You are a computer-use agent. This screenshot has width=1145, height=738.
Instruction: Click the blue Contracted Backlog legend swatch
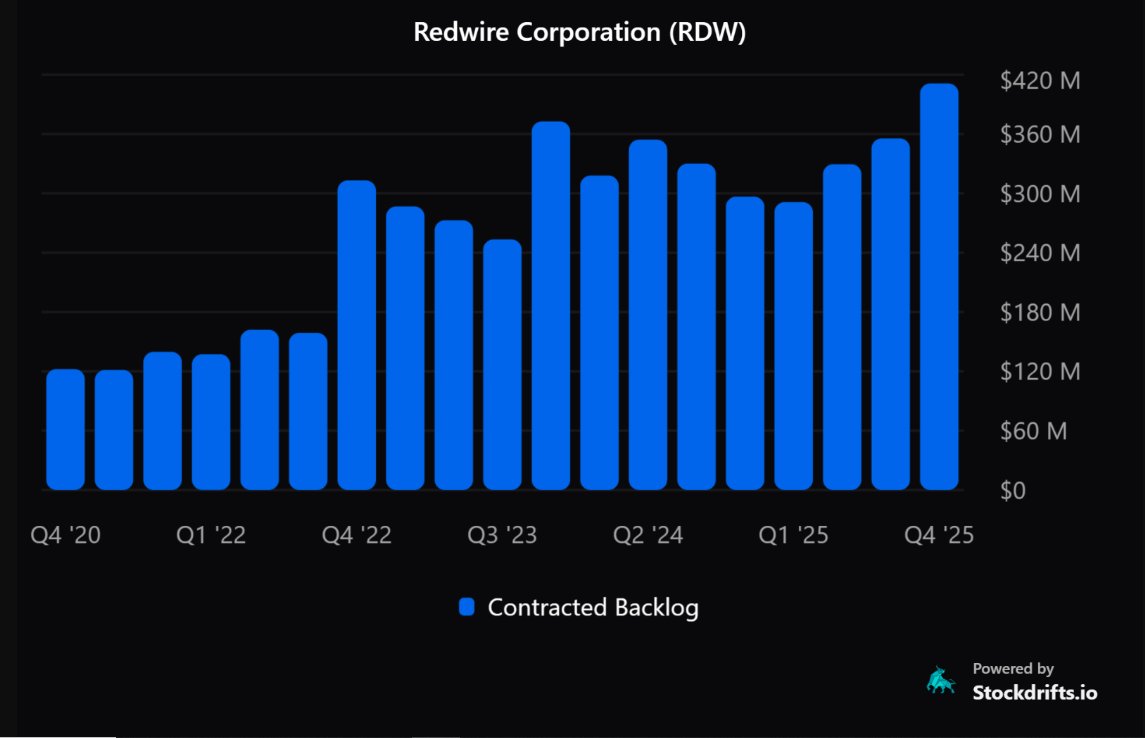tap(467, 607)
